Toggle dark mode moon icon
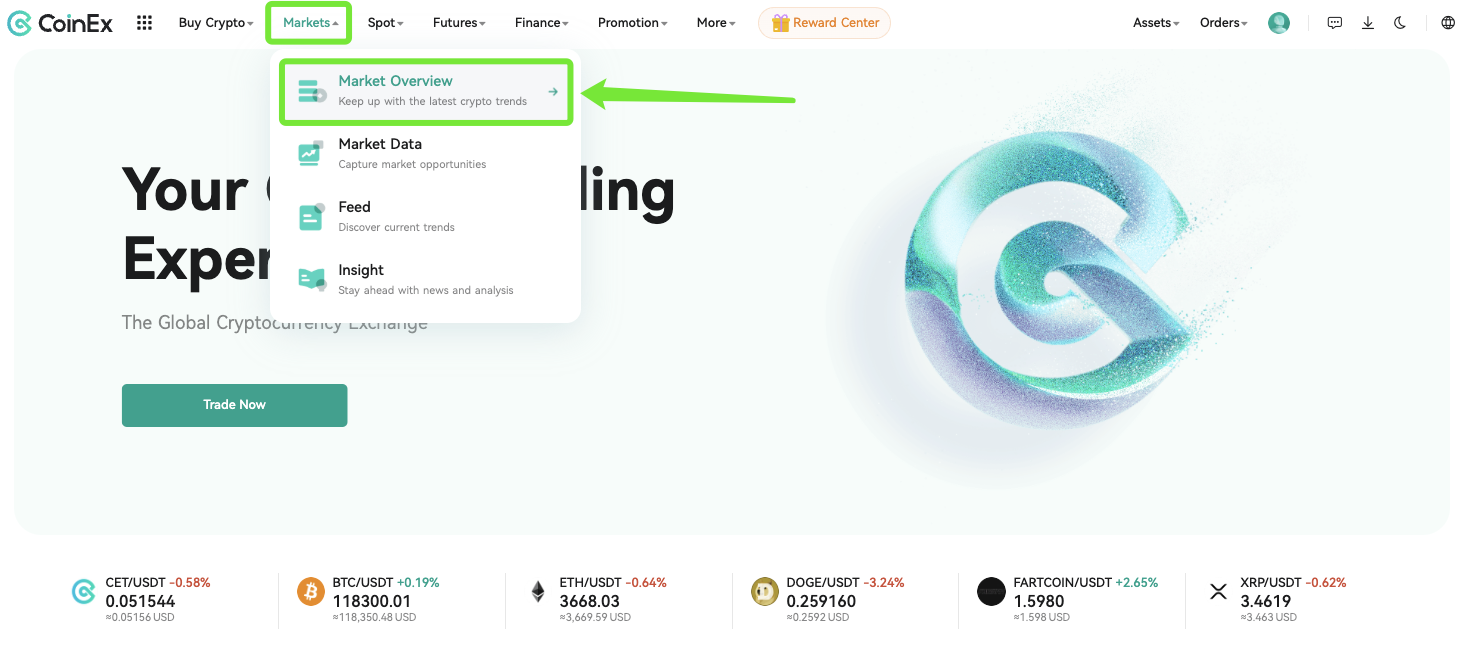 [x=1400, y=23]
